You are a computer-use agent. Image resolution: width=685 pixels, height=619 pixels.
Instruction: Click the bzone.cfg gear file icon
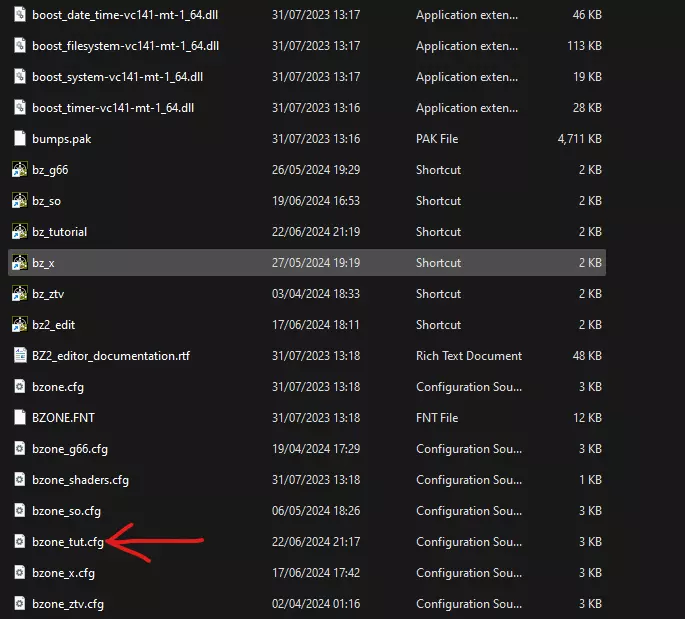[20, 387]
